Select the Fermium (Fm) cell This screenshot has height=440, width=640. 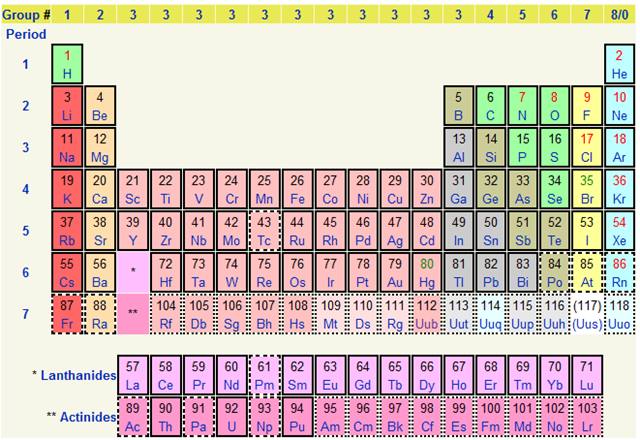490,417
